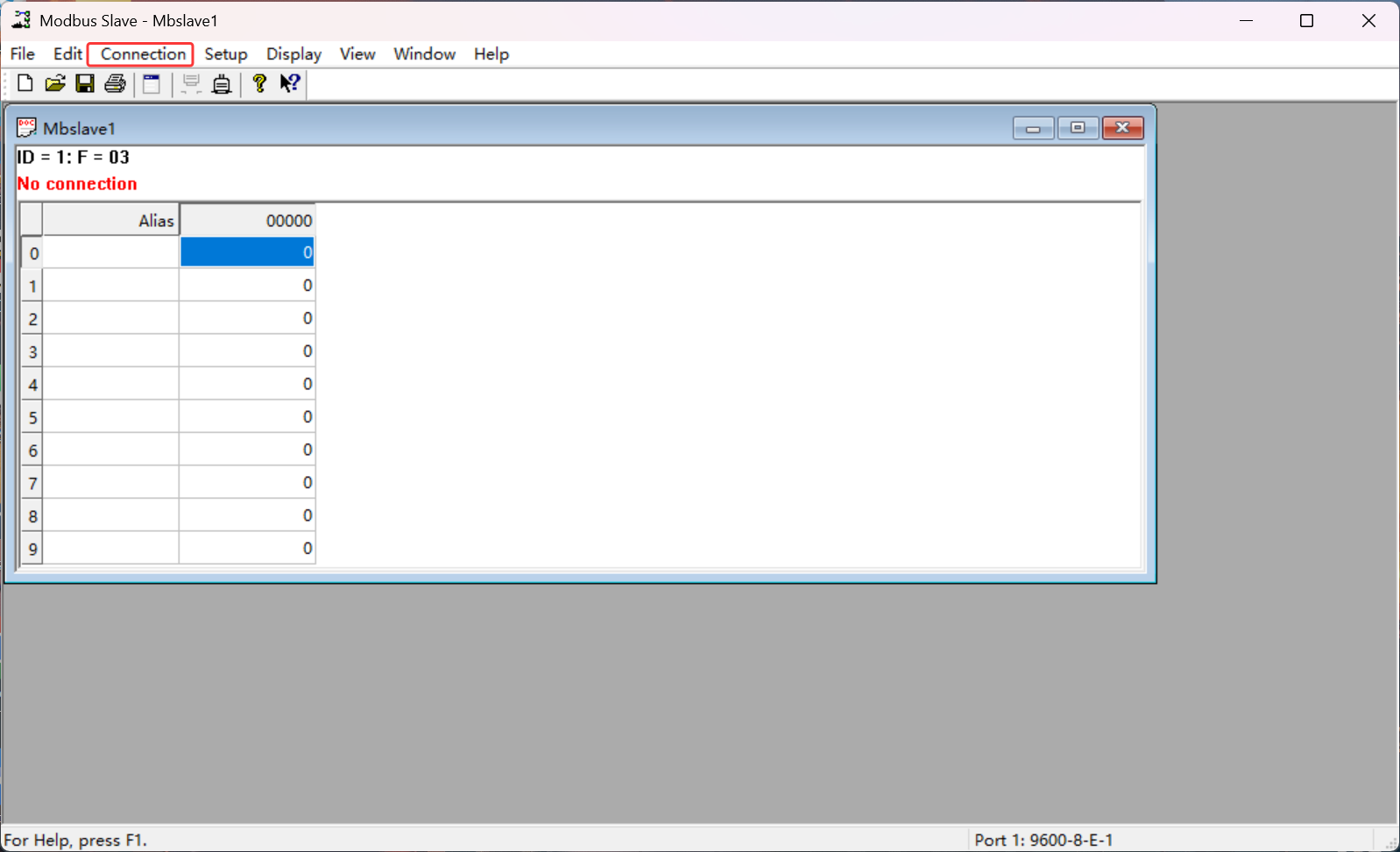
Task: Click the yellow question mark About icon
Action: [x=259, y=83]
